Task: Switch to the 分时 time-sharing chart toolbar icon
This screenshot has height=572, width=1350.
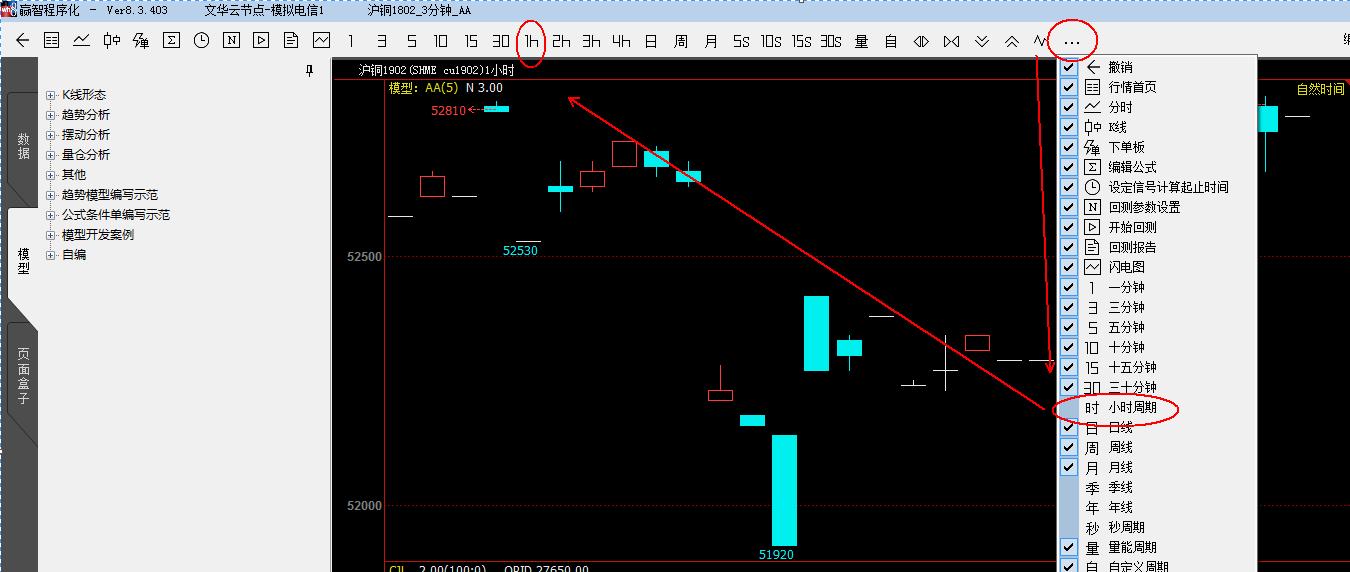Action: tap(81, 41)
